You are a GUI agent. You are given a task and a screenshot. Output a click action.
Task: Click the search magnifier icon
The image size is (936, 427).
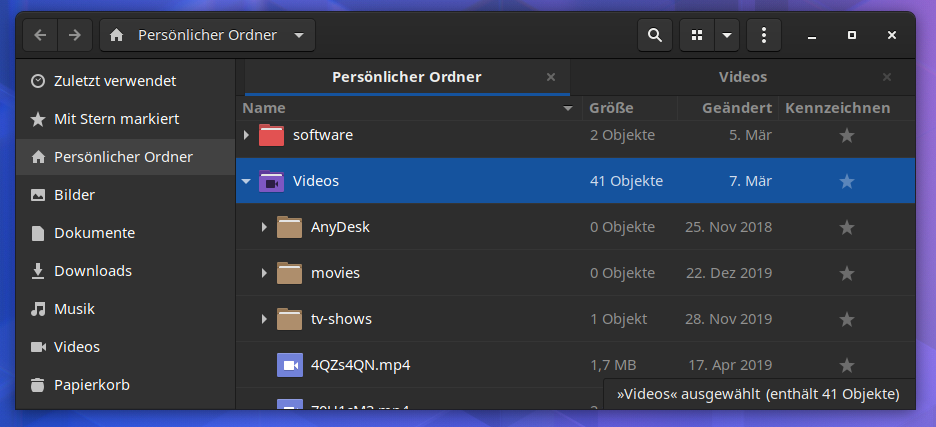(x=654, y=35)
